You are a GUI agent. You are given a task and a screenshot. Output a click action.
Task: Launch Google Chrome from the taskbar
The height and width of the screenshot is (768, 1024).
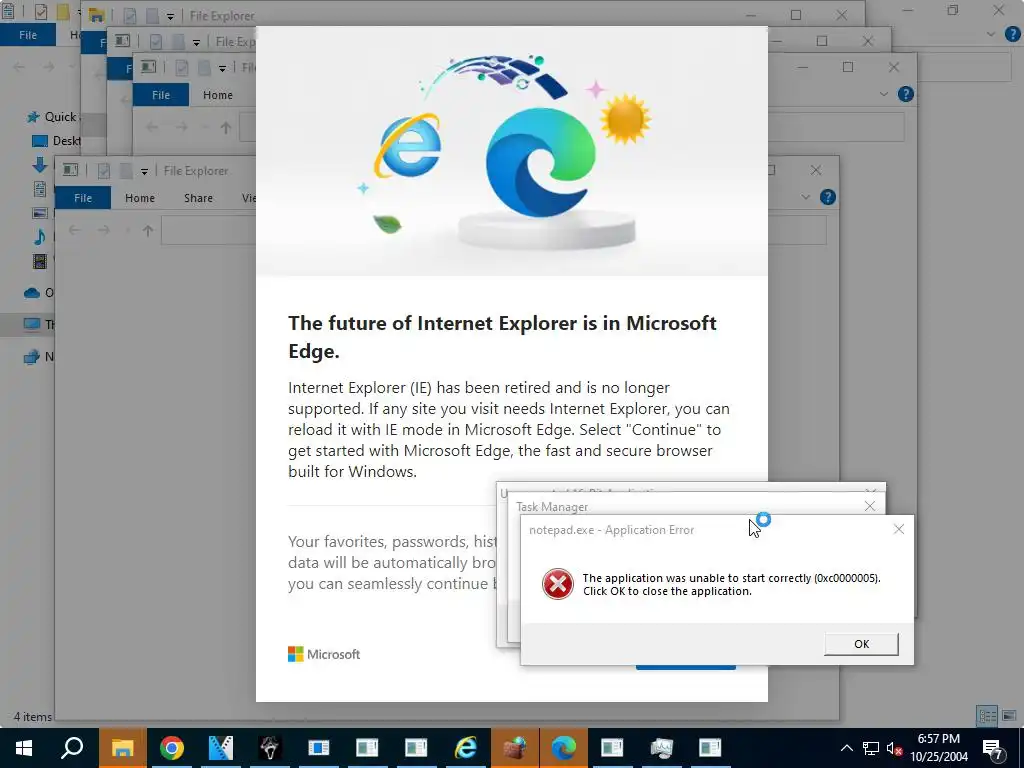point(172,748)
